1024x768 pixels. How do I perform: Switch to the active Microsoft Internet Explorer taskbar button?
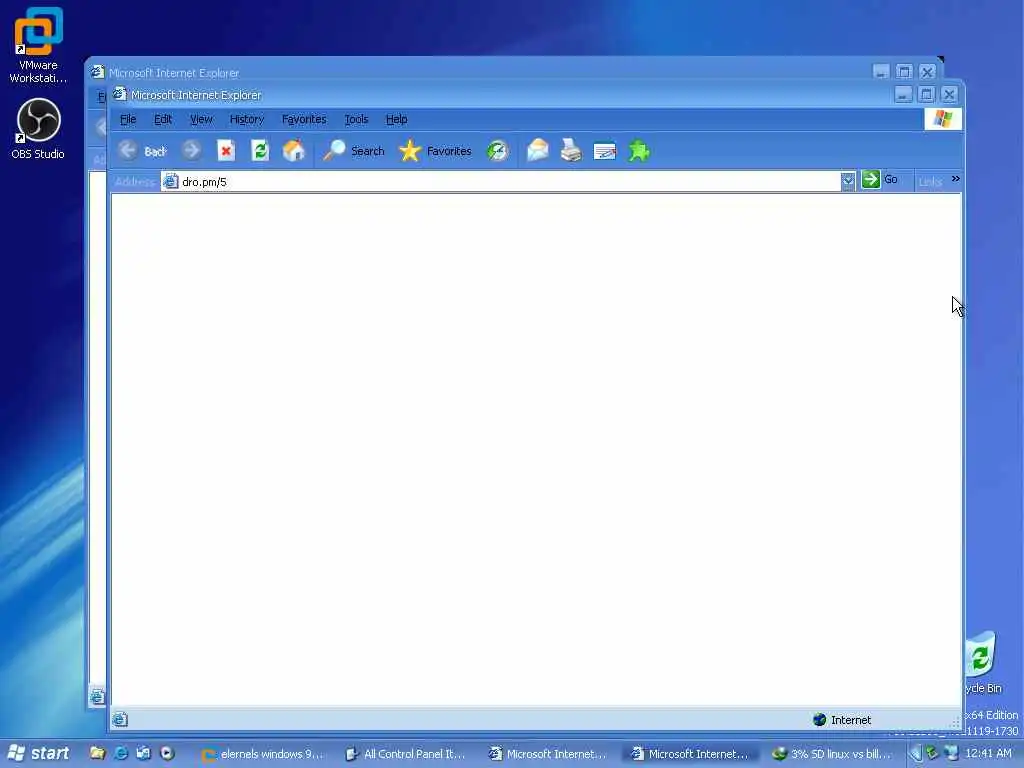point(690,754)
